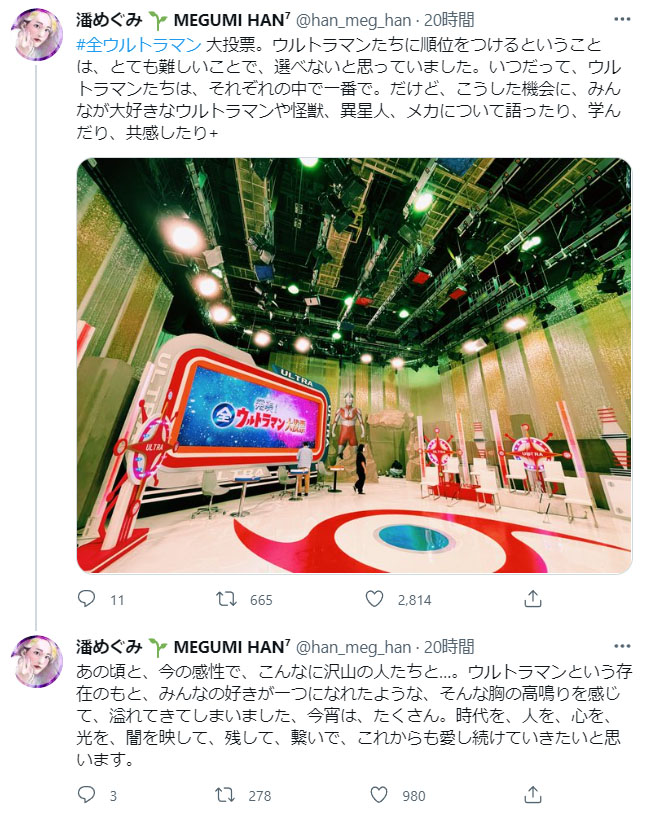Image resolution: width=649 pixels, height=815 pixels.
Task: Open the first tweet's 20時間 timestamp
Action: point(449,20)
